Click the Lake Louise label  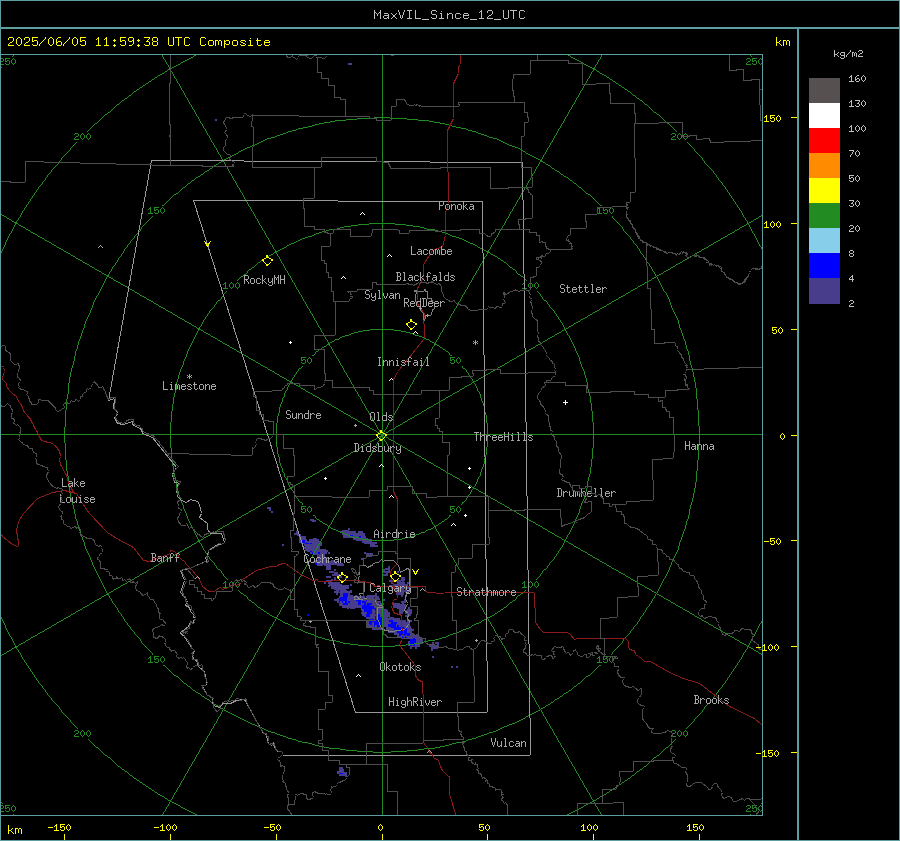77,491
